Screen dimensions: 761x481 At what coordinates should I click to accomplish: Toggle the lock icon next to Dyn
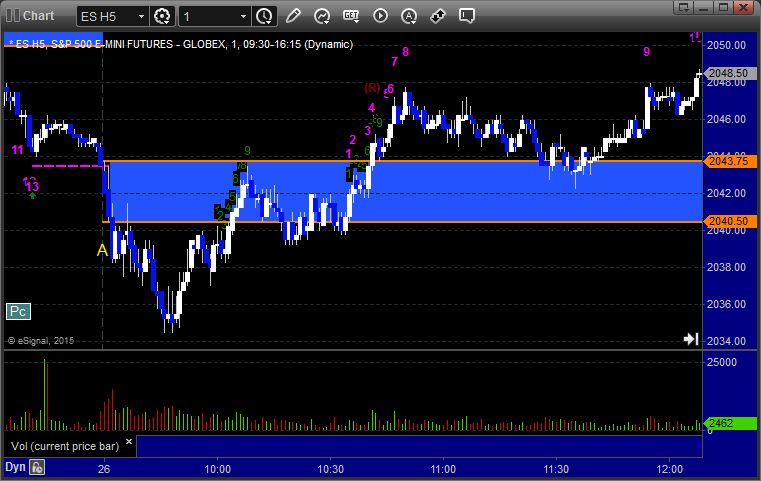(37, 467)
